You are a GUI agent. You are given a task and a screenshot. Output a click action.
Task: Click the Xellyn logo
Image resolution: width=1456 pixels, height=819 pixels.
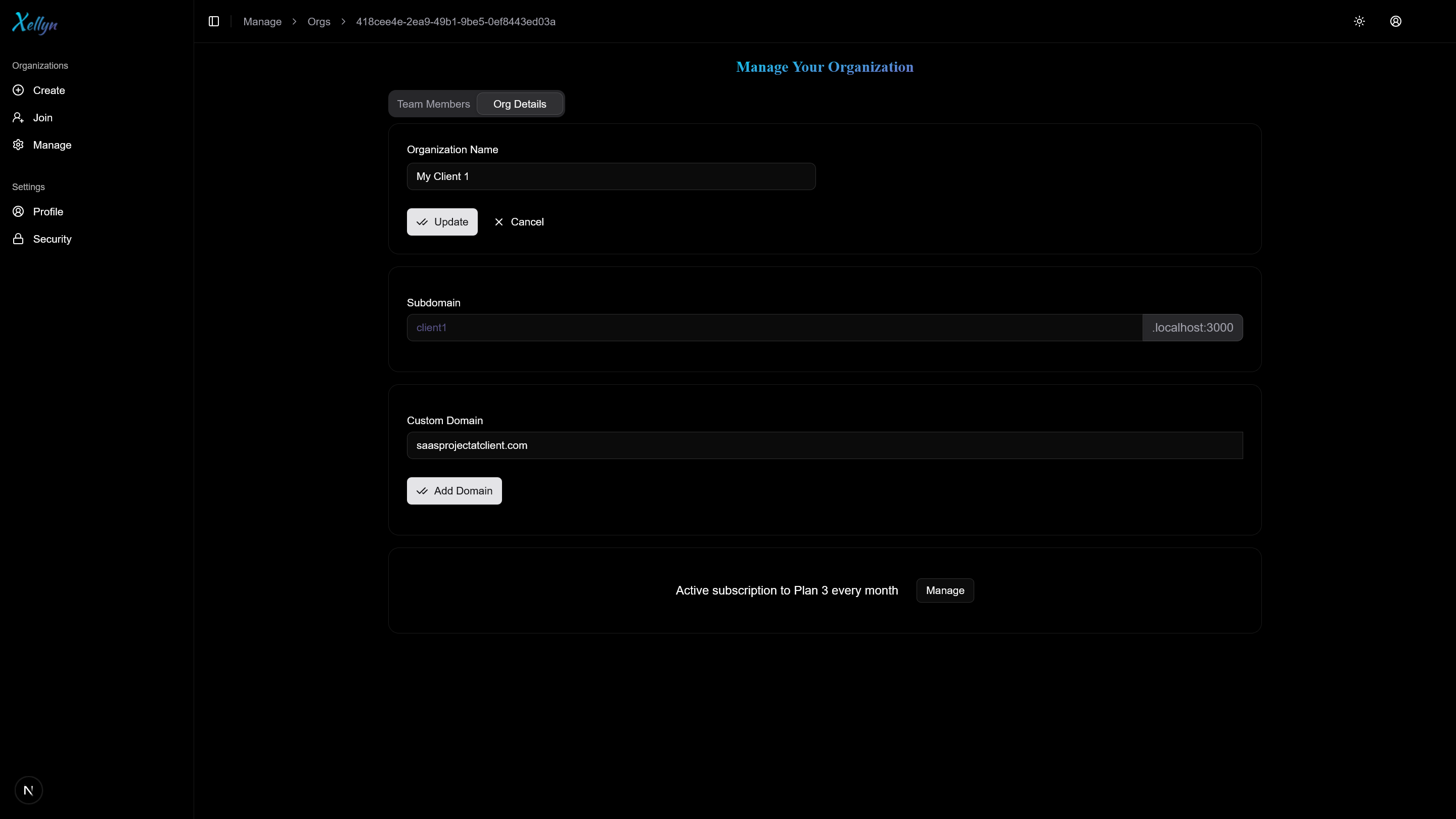coord(34,23)
